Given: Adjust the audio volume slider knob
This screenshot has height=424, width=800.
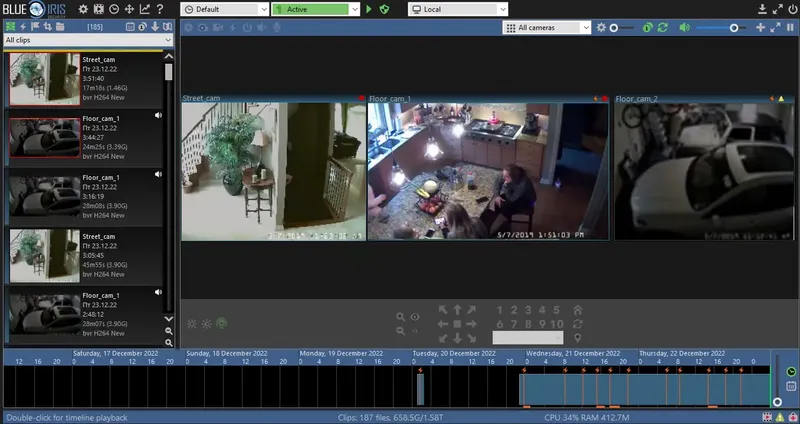Looking at the screenshot, I should tap(734, 28).
